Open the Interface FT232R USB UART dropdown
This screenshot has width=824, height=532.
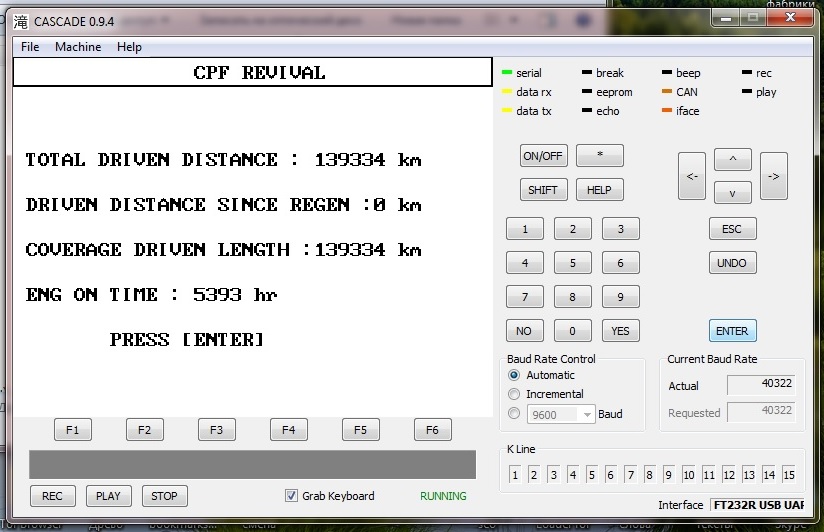[x=757, y=505]
